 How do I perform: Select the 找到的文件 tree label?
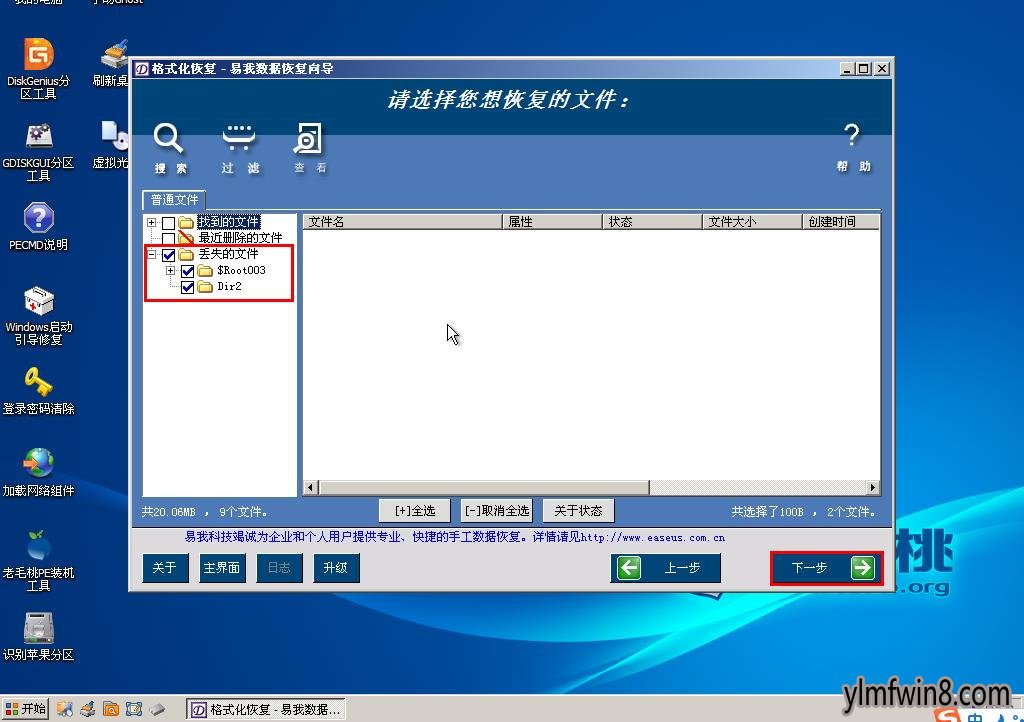point(229,223)
